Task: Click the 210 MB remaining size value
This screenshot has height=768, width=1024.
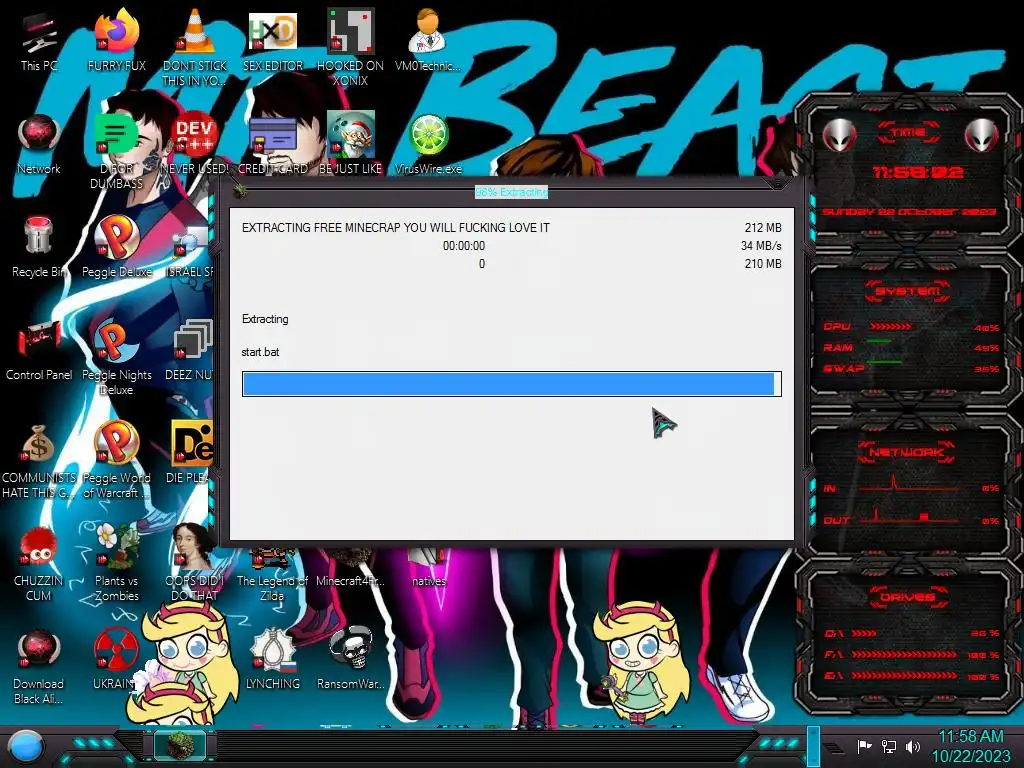Action: coord(763,264)
